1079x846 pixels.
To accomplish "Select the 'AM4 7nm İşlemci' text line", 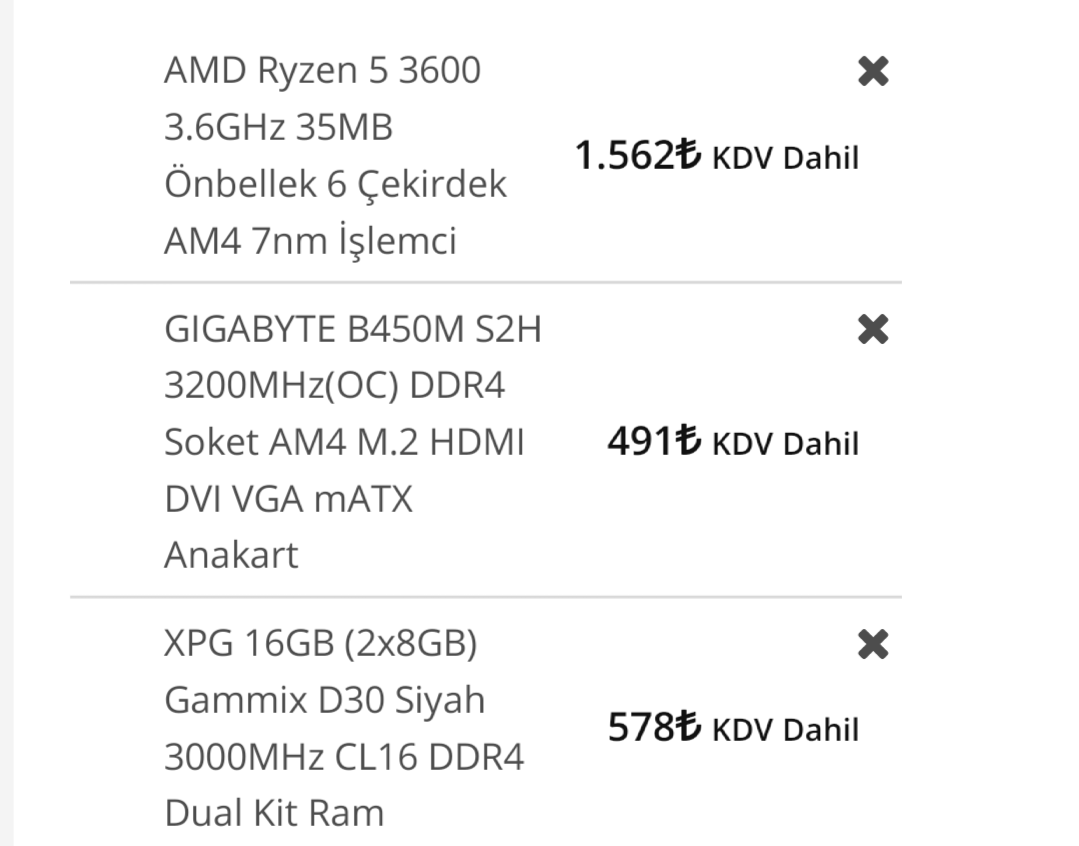I will click(310, 241).
